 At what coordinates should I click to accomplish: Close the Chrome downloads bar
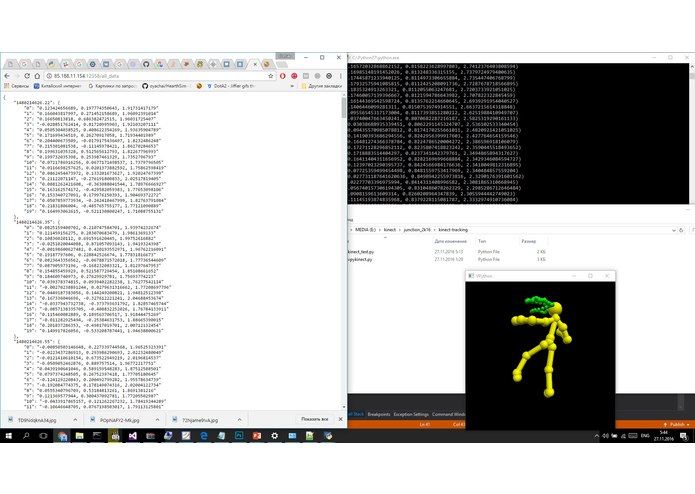click(340, 419)
